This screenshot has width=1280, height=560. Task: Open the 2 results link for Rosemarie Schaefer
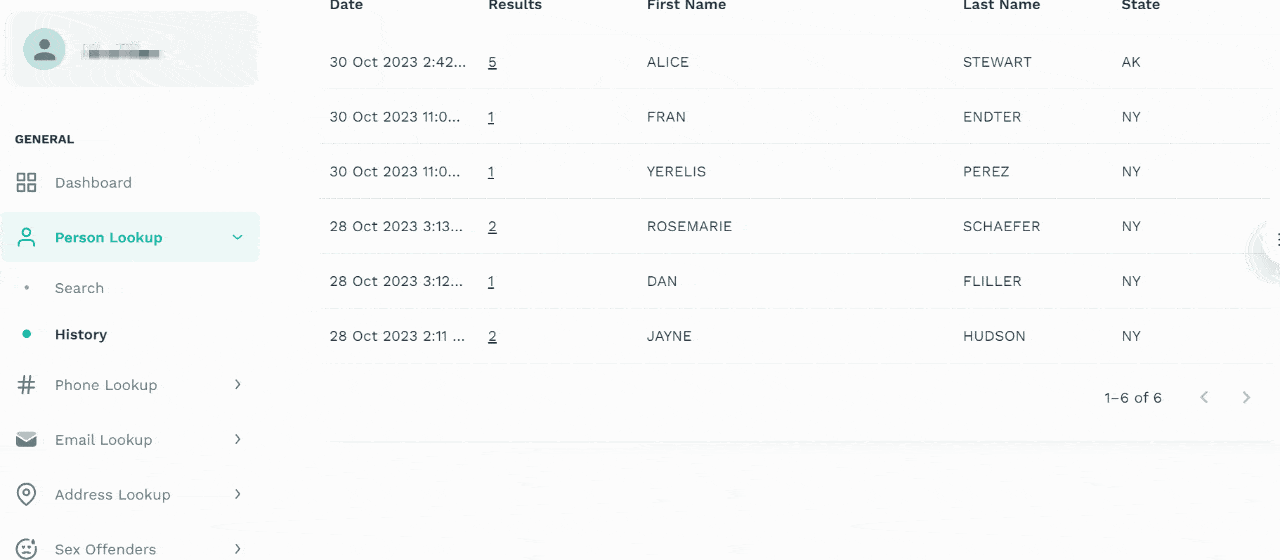click(492, 227)
